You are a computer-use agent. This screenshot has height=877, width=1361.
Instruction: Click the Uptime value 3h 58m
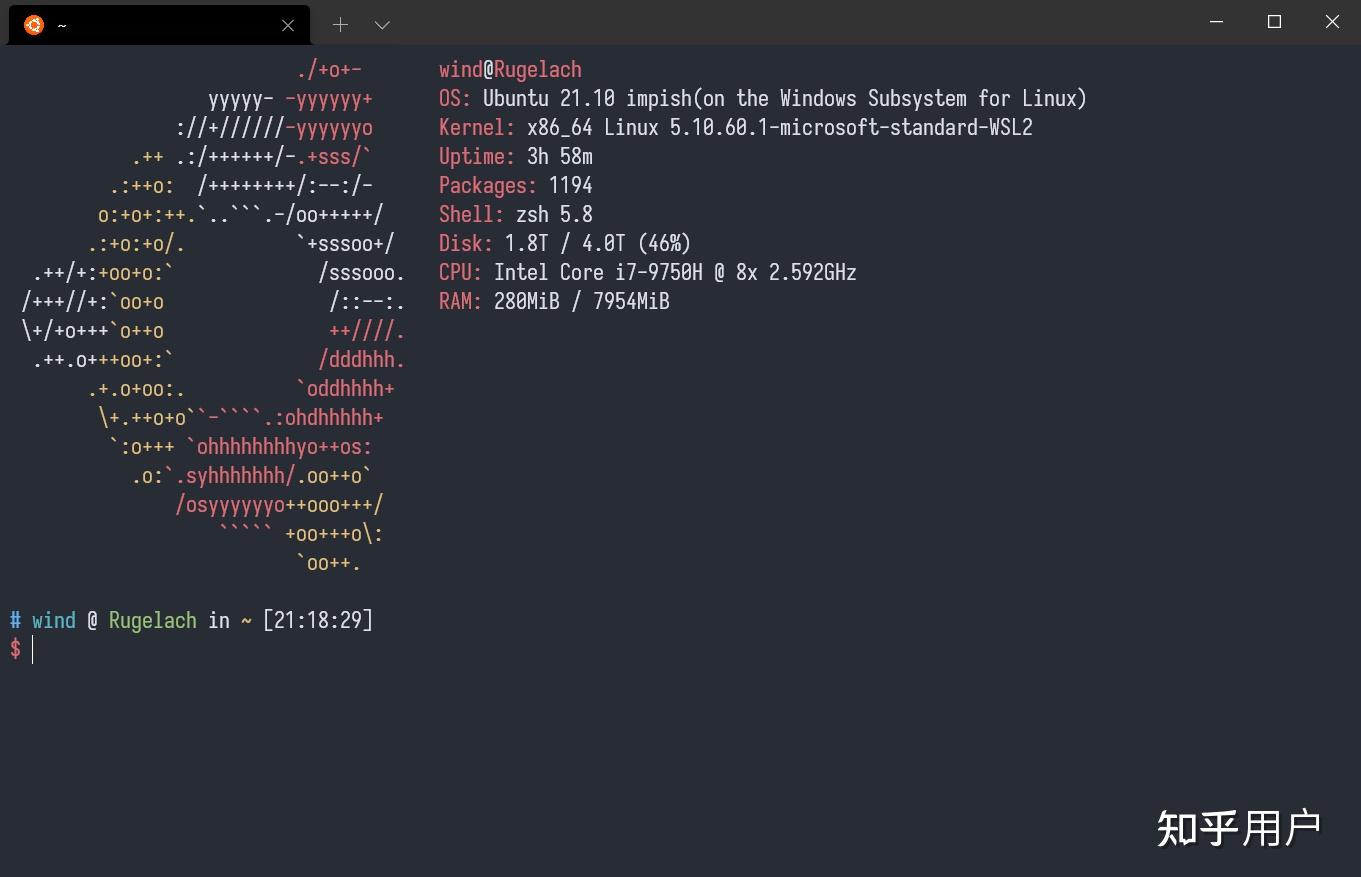[x=559, y=157]
